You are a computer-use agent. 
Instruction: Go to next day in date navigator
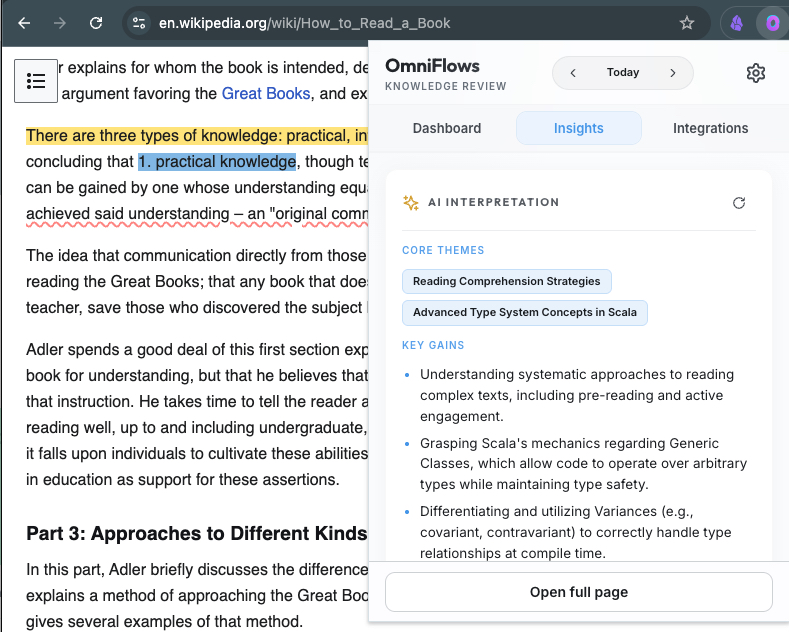tap(673, 73)
